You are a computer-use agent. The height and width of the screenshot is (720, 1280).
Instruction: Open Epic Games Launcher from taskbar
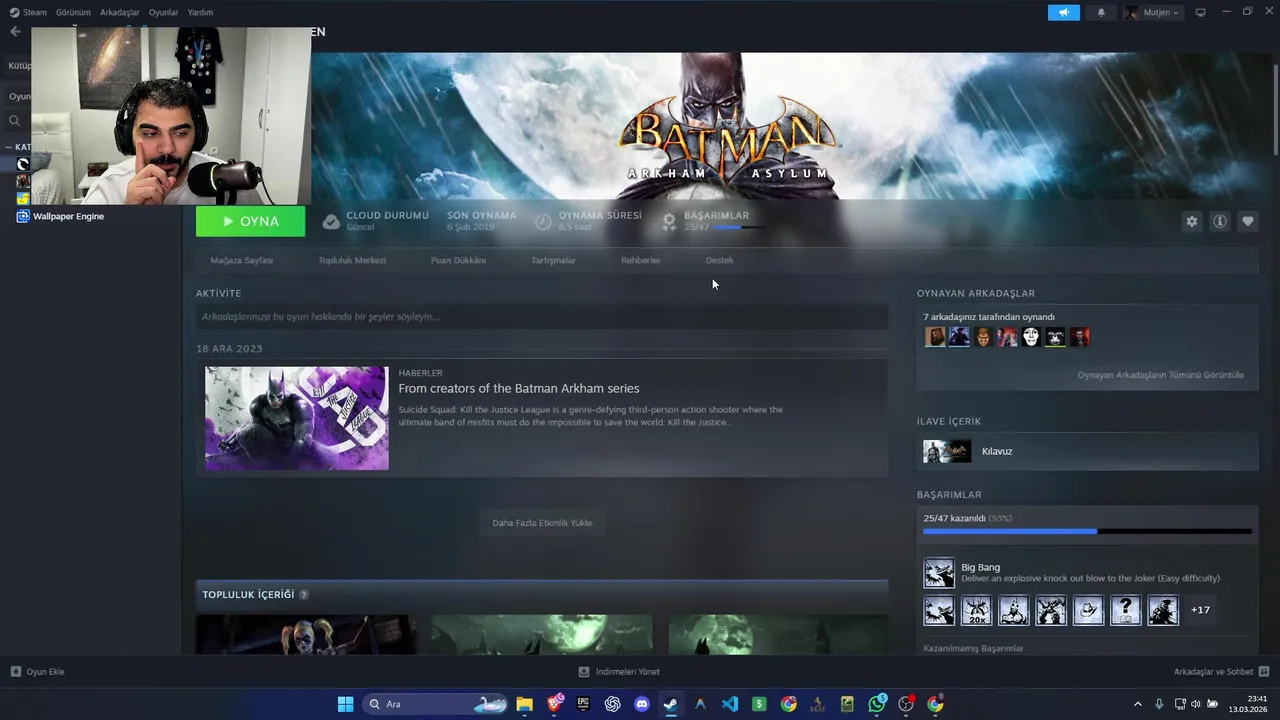pyautogui.click(x=583, y=704)
